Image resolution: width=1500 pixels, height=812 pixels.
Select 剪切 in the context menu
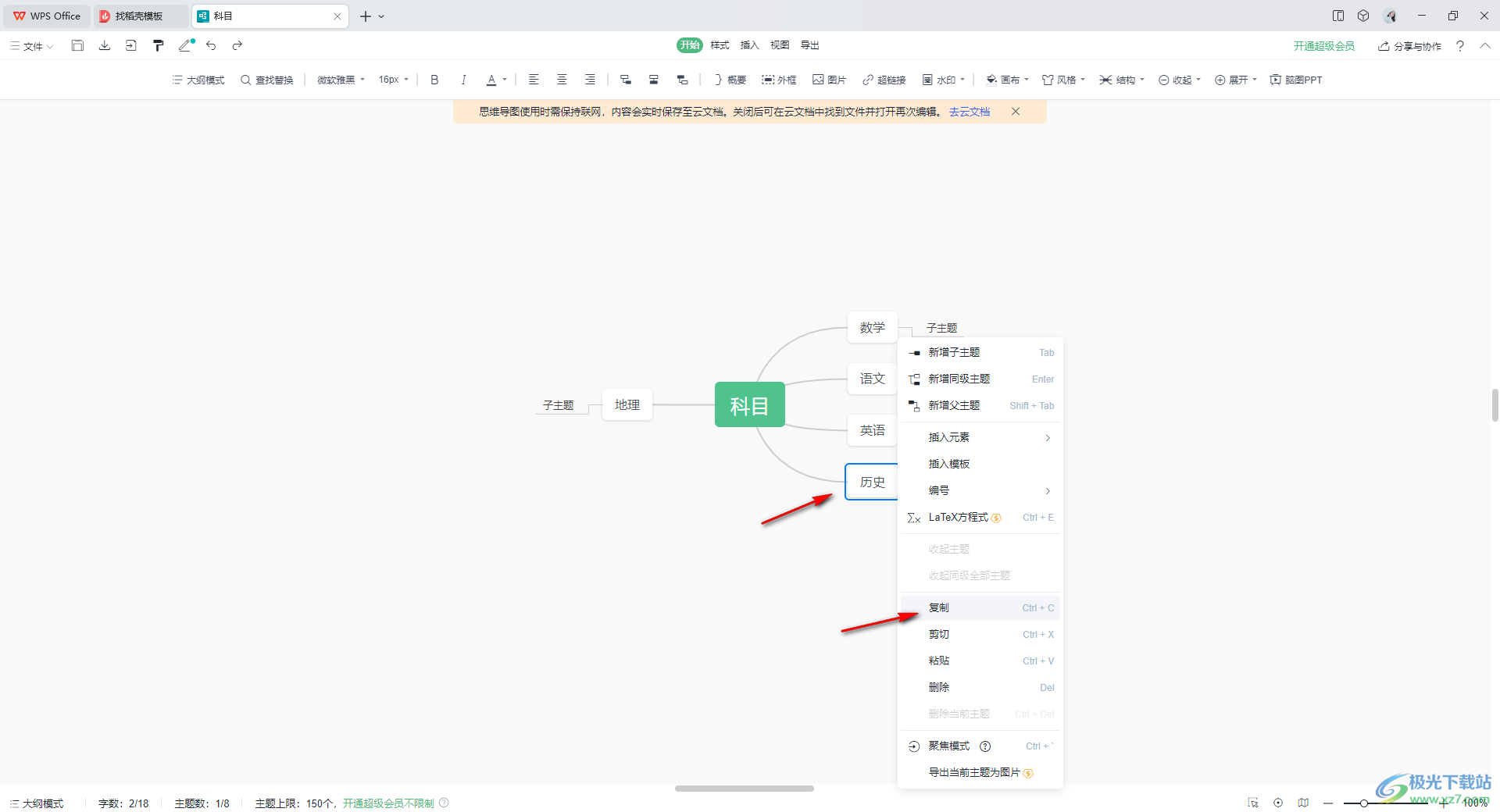click(x=980, y=634)
